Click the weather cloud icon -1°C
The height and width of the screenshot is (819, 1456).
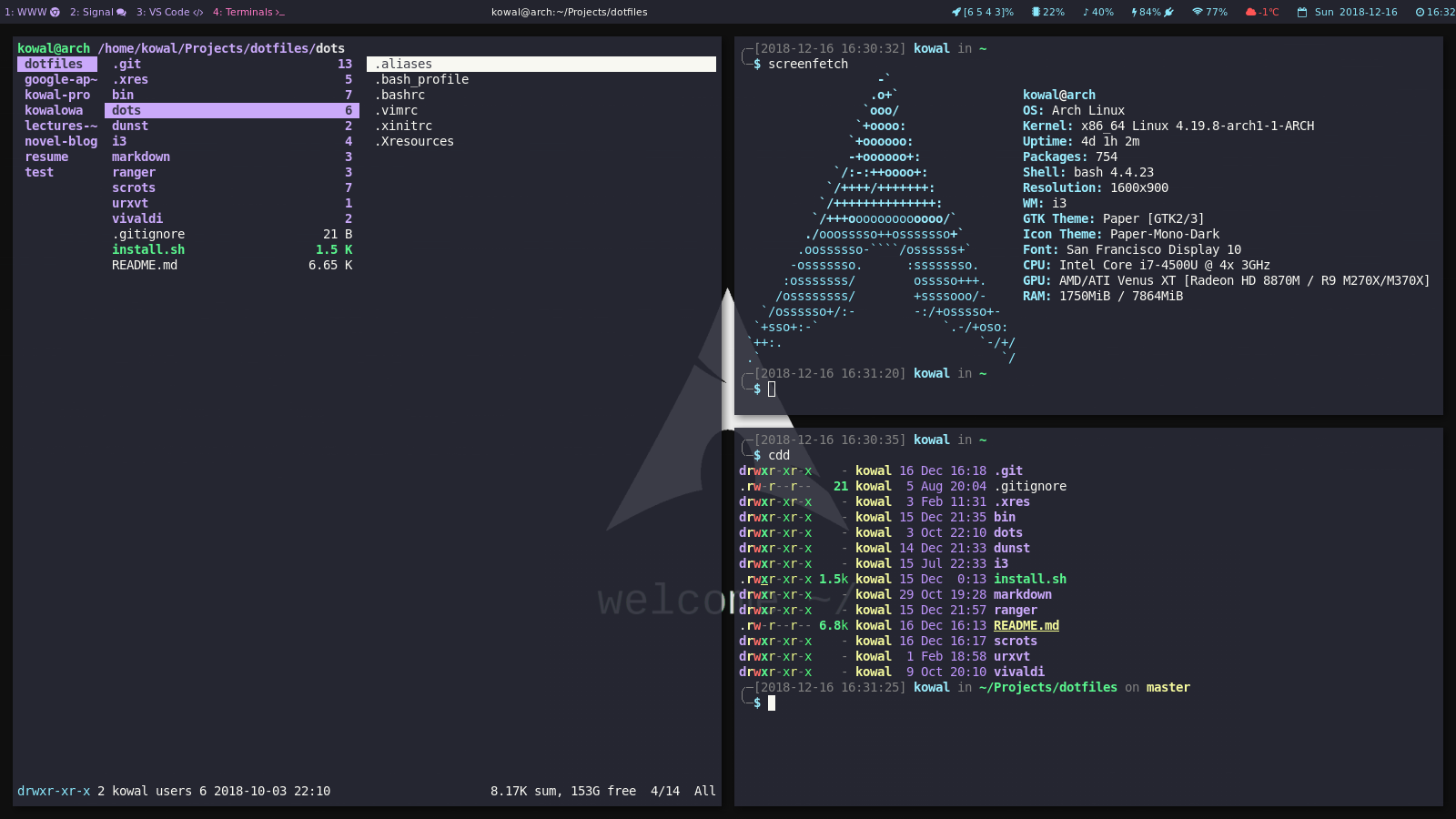pyautogui.click(x=1251, y=12)
